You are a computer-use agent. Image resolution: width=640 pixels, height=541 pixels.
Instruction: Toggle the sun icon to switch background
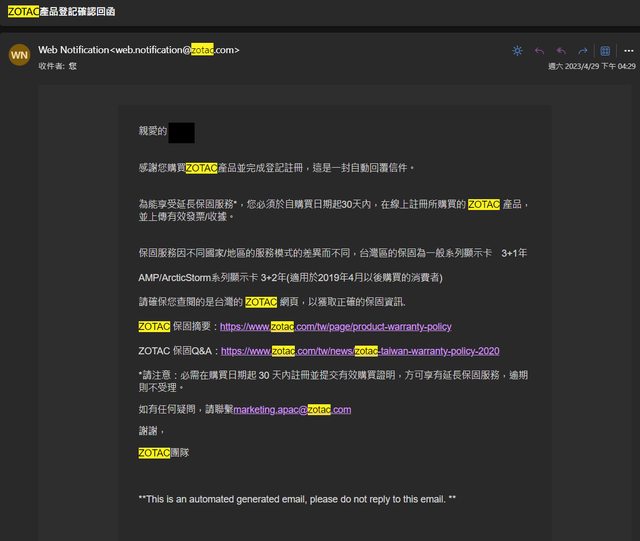point(517,50)
